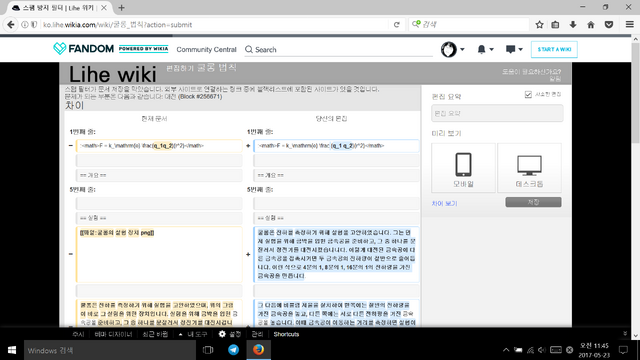The image size is (640, 360).
Task: Collapse the bottom wiki toolbar chevron
Action: pos(625,334)
